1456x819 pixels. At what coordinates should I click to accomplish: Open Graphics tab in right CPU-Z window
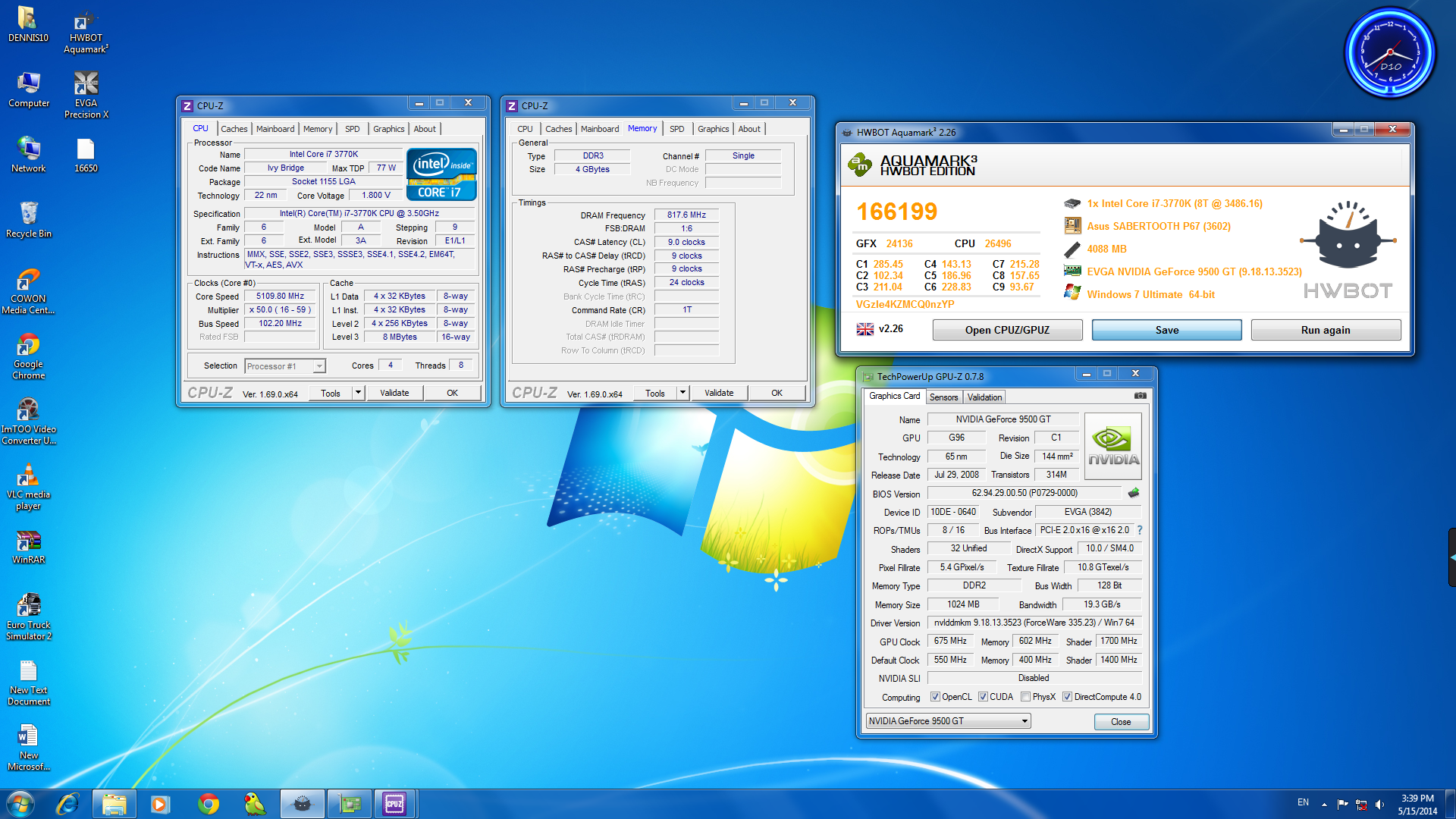(x=713, y=129)
